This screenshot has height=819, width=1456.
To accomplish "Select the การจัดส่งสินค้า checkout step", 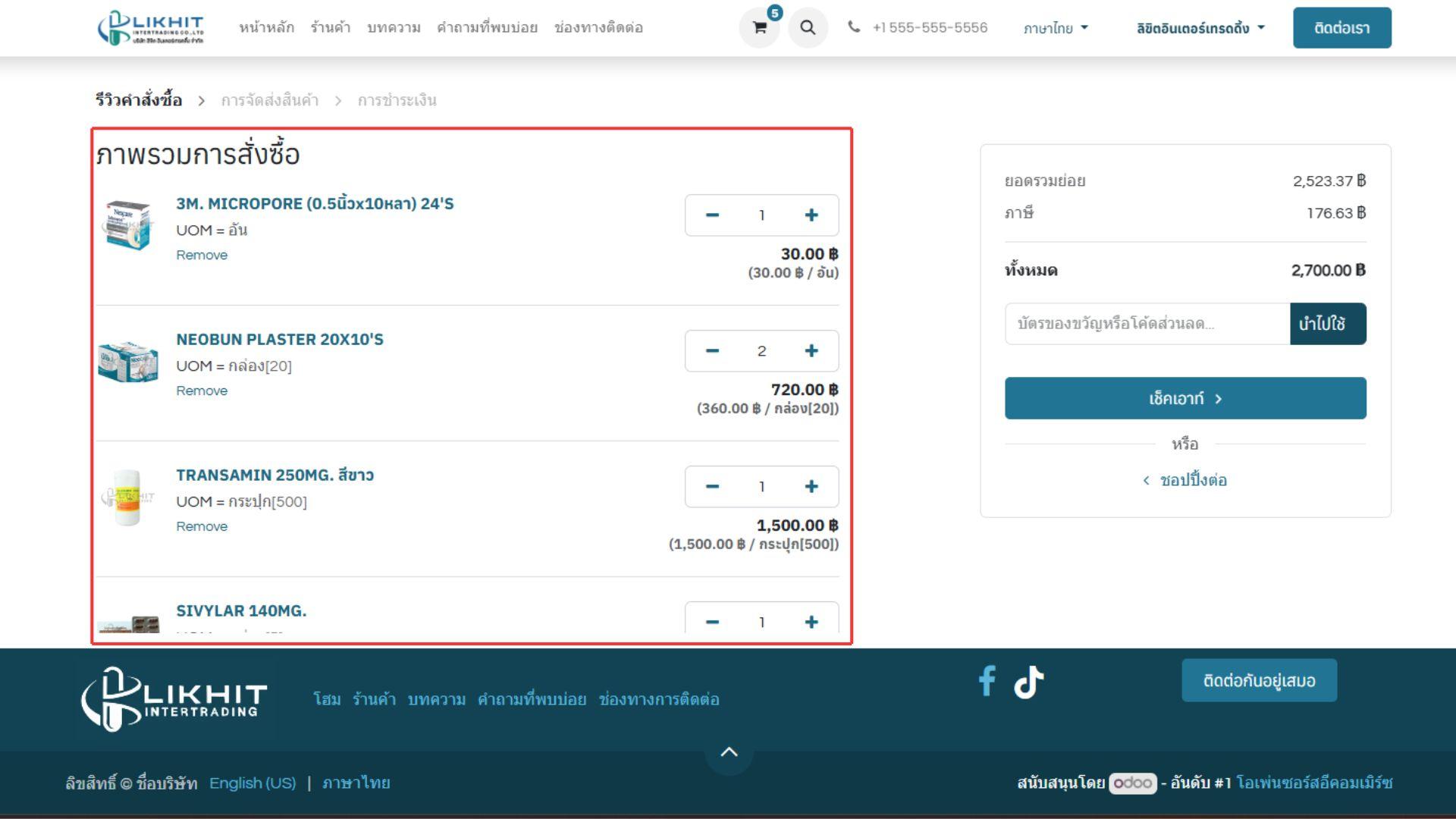I will click(x=269, y=100).
